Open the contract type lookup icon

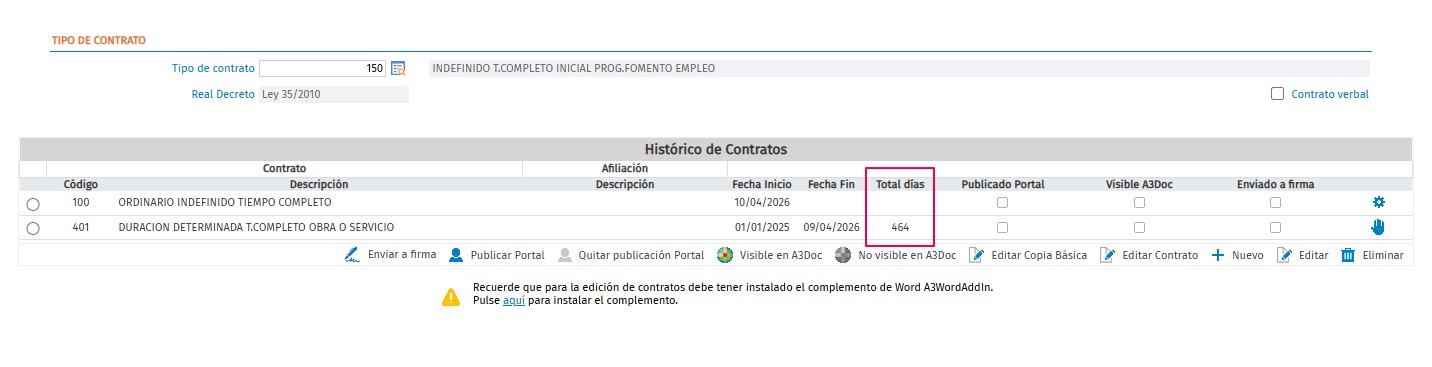(398, 69)
